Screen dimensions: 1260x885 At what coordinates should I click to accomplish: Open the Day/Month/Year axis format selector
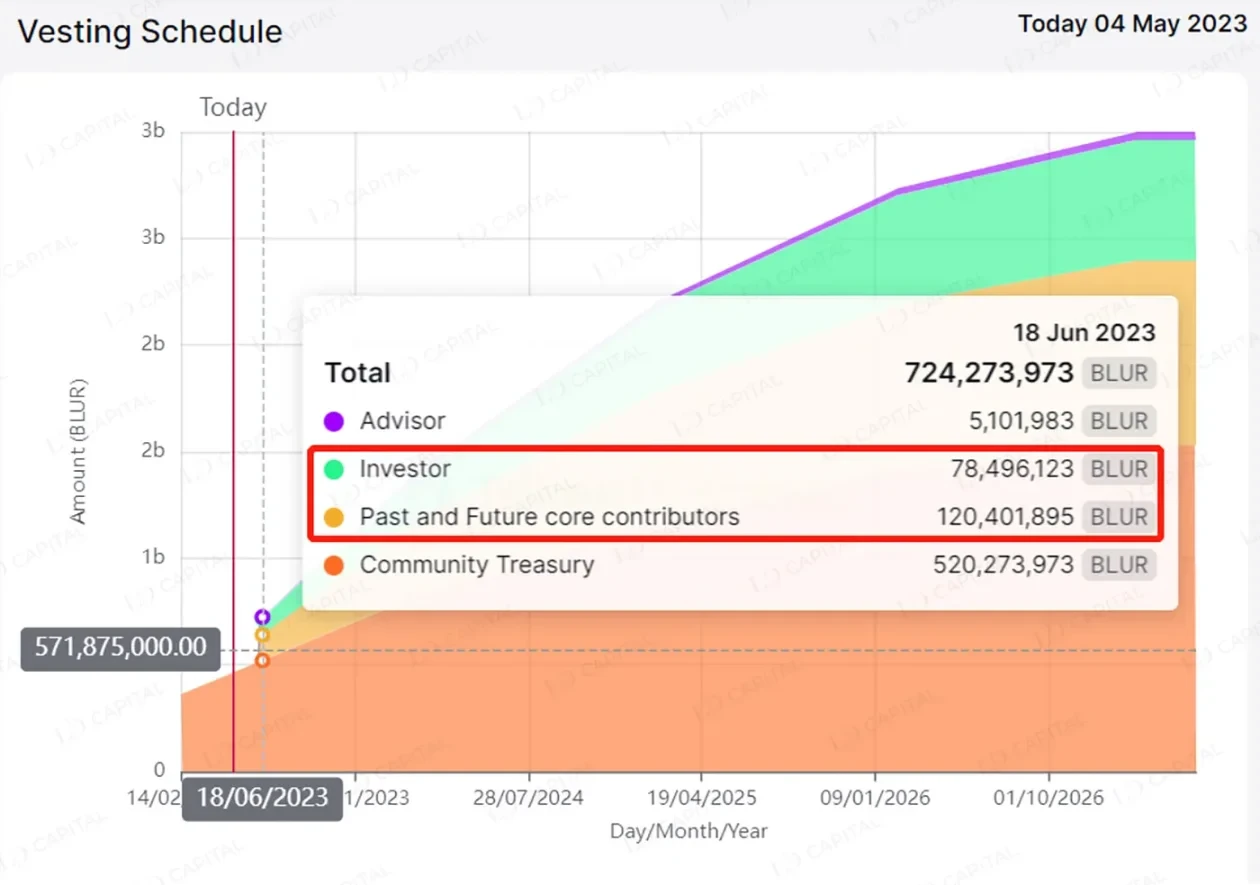pyautogui.click(x=688, y=830)
